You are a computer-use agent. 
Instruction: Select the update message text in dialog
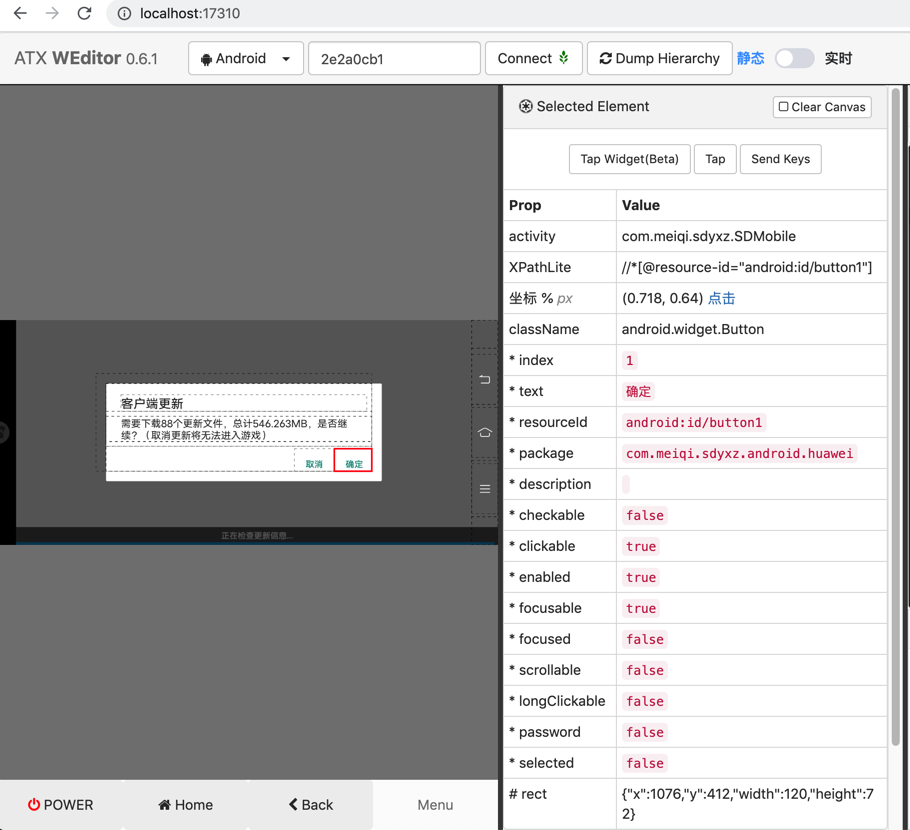click(x=234, y=430)
